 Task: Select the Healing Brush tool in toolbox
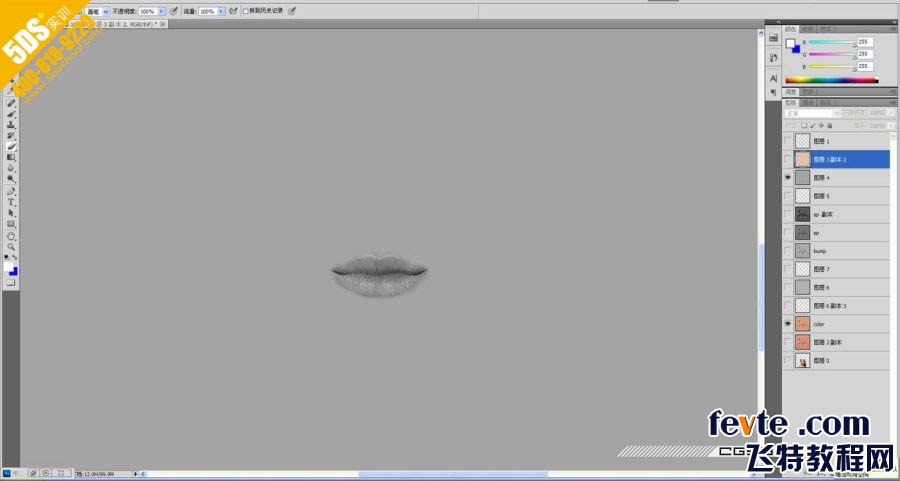pyautogui.click(x=11, y=103)
